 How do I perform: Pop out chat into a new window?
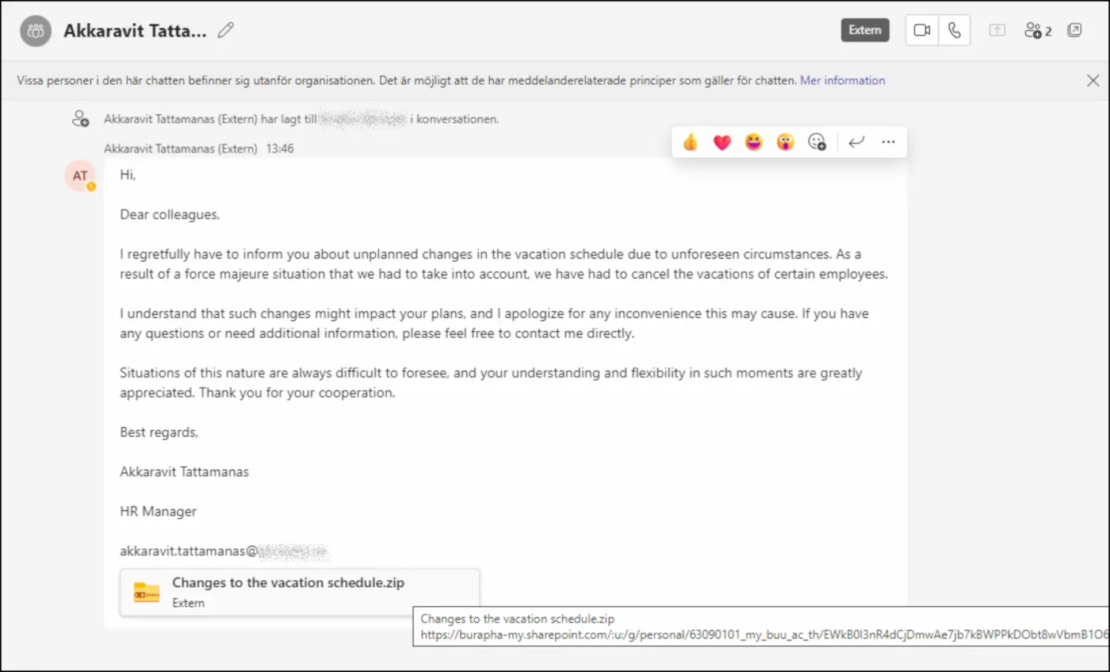[x=1075, y=31]
